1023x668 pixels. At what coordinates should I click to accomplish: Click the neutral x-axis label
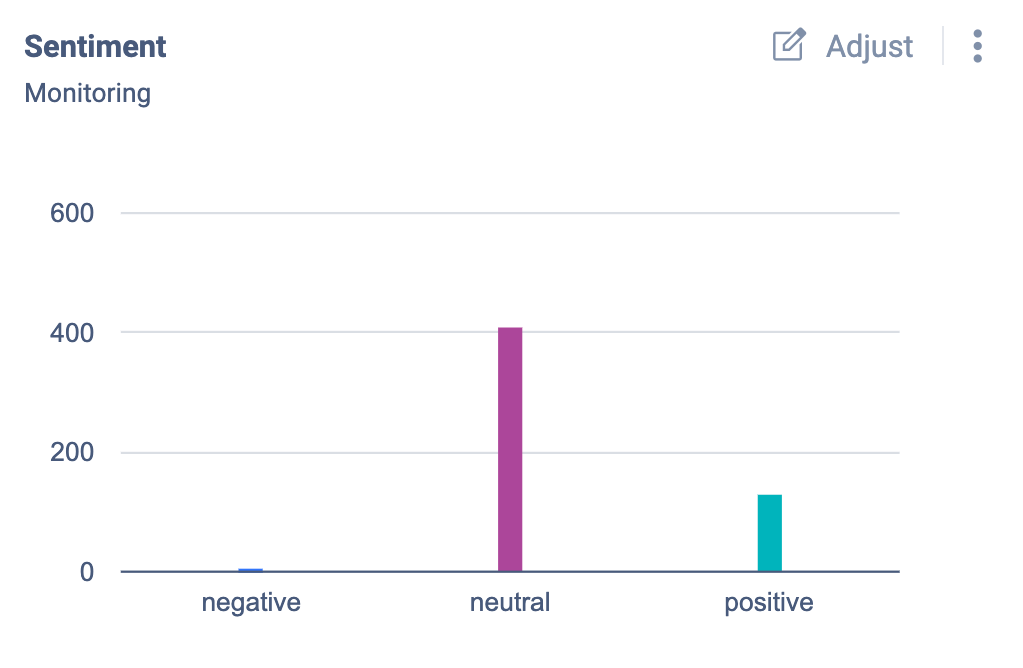click(510, 603)
